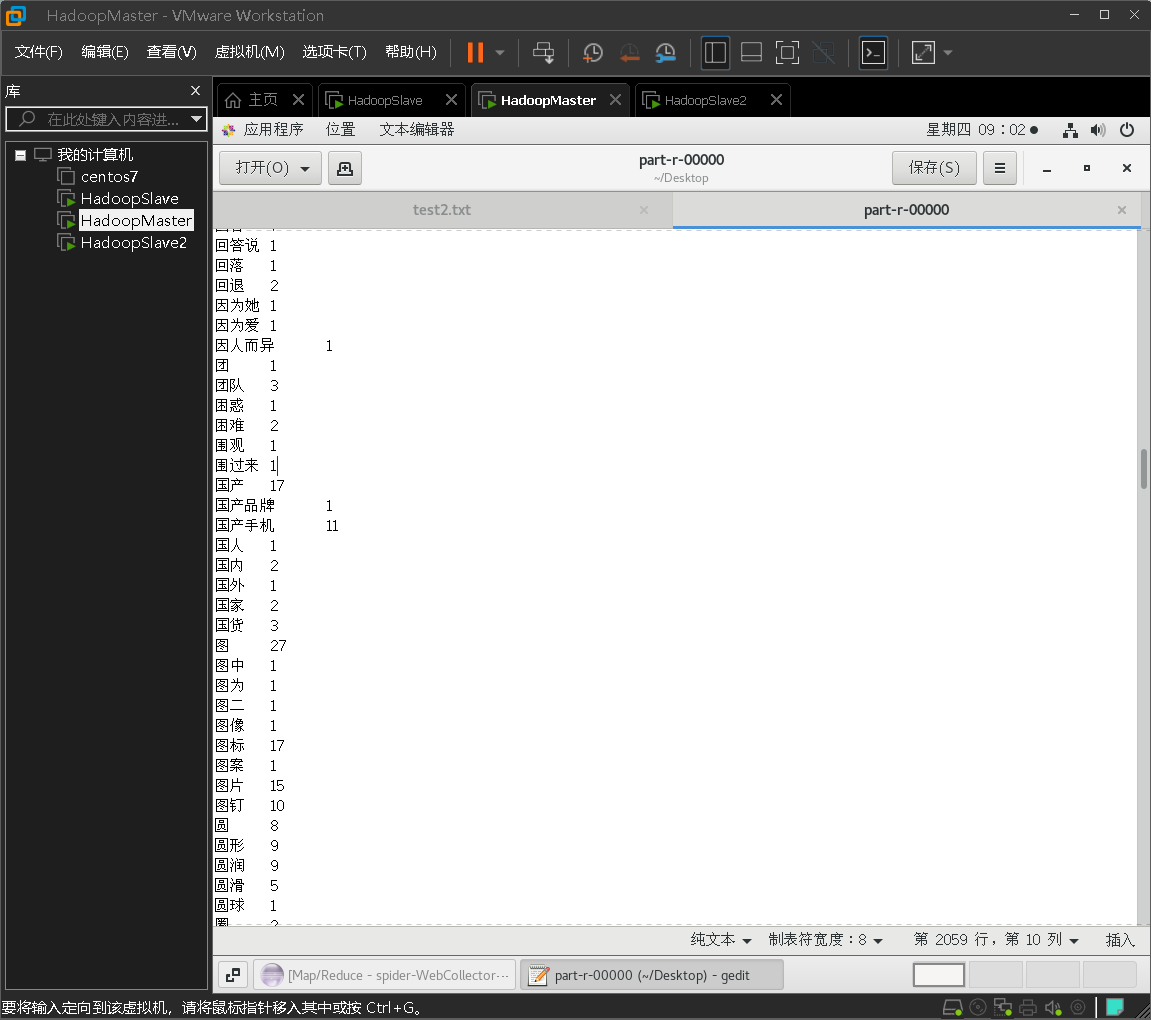The width and height of the screenshot is (1151, 1020).
Task: Open the gedit hamburger menu
Action: [1000, 168]
